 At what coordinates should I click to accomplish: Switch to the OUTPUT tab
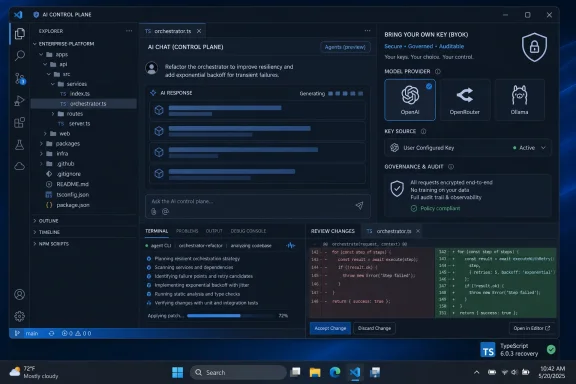[x=214, y=231]
